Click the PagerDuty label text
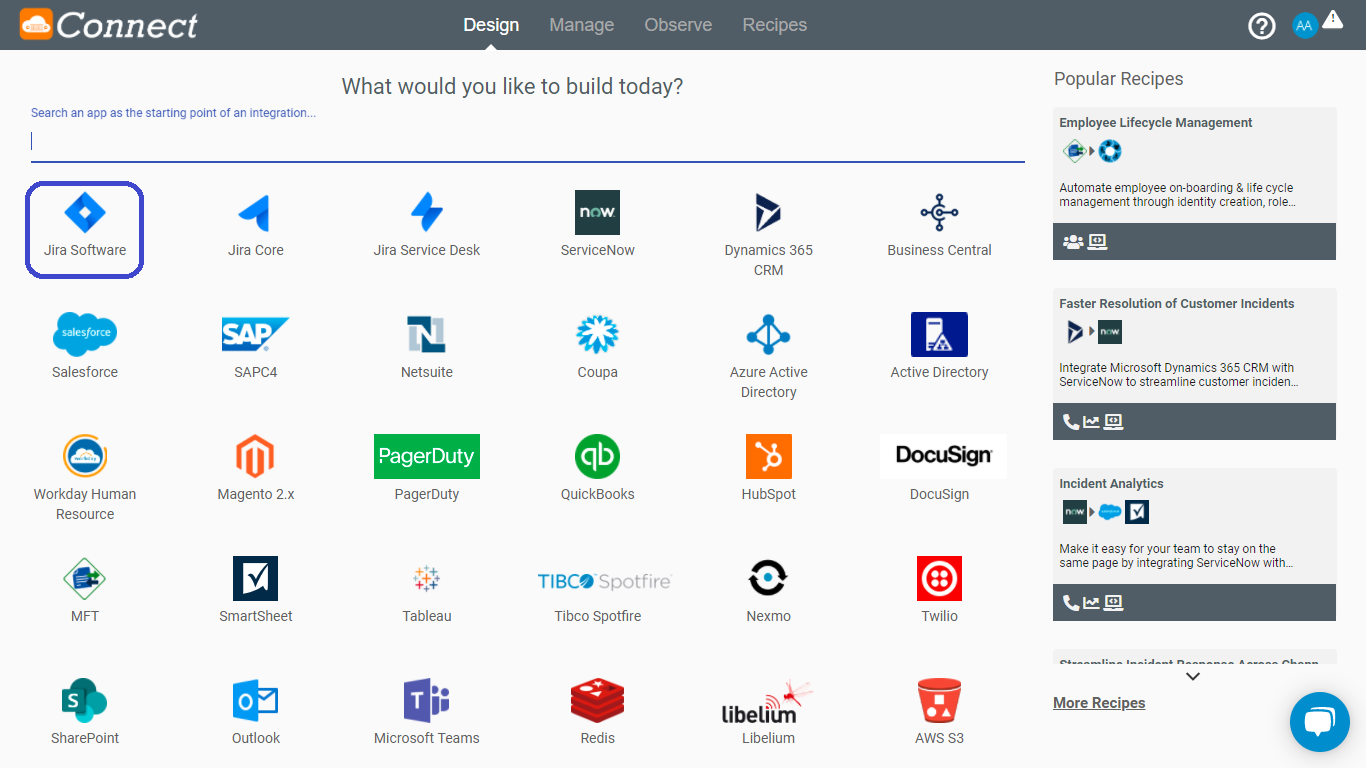1366x768 pixels. click(x=427, y=494)
